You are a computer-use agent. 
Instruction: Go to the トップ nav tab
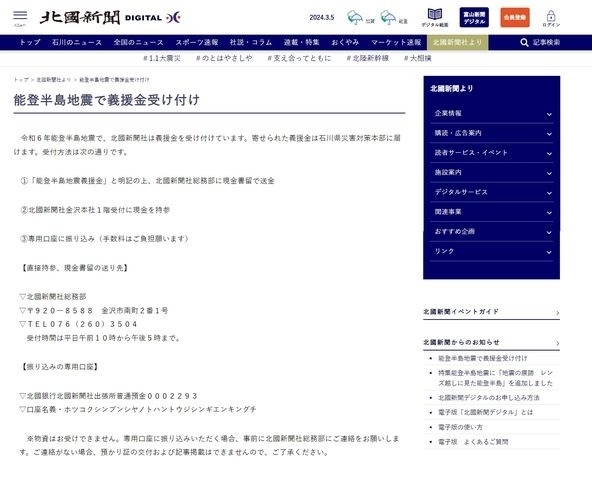tap(30, 42)
